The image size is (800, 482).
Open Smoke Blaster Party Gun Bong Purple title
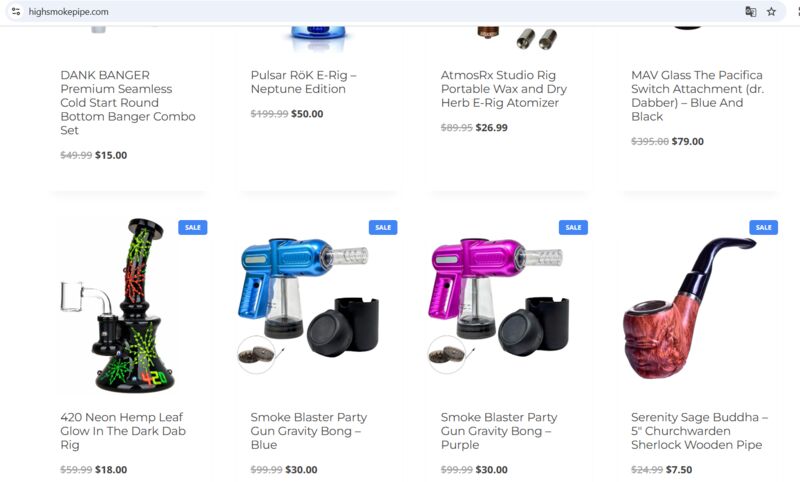(499, 431)
